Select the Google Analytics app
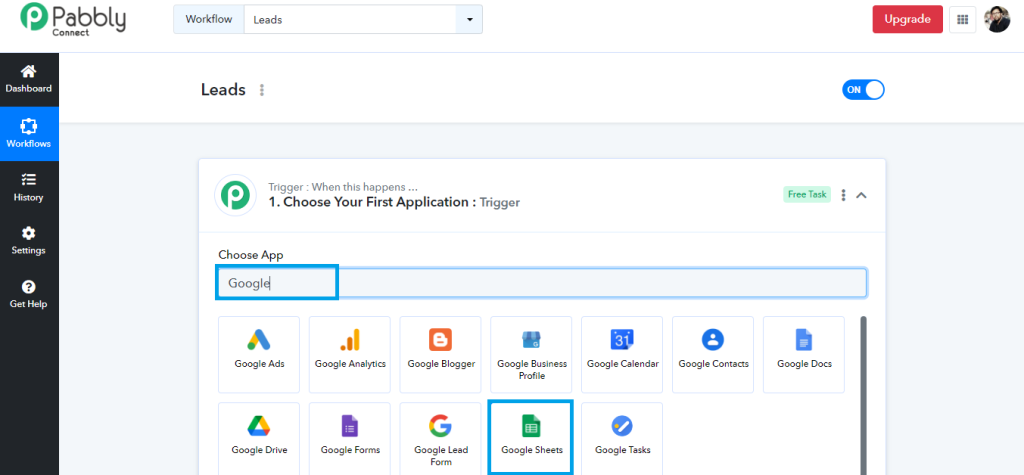This screenshot has width=1024, height=475. point(350,355)
